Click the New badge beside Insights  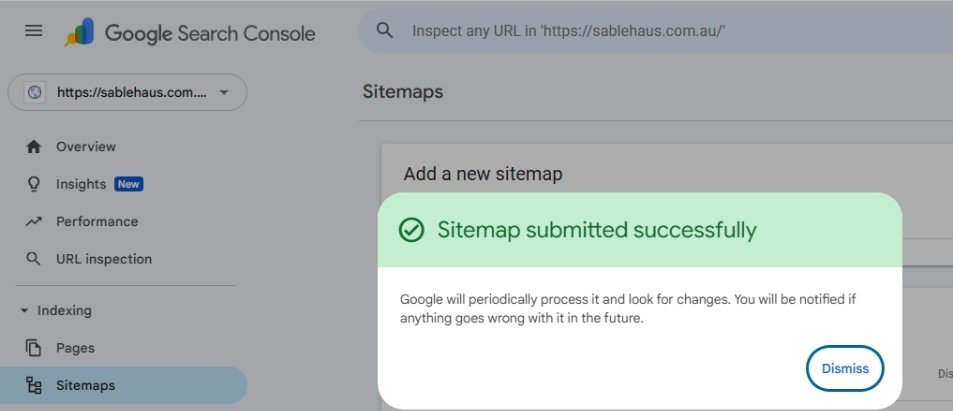[128, 184]
